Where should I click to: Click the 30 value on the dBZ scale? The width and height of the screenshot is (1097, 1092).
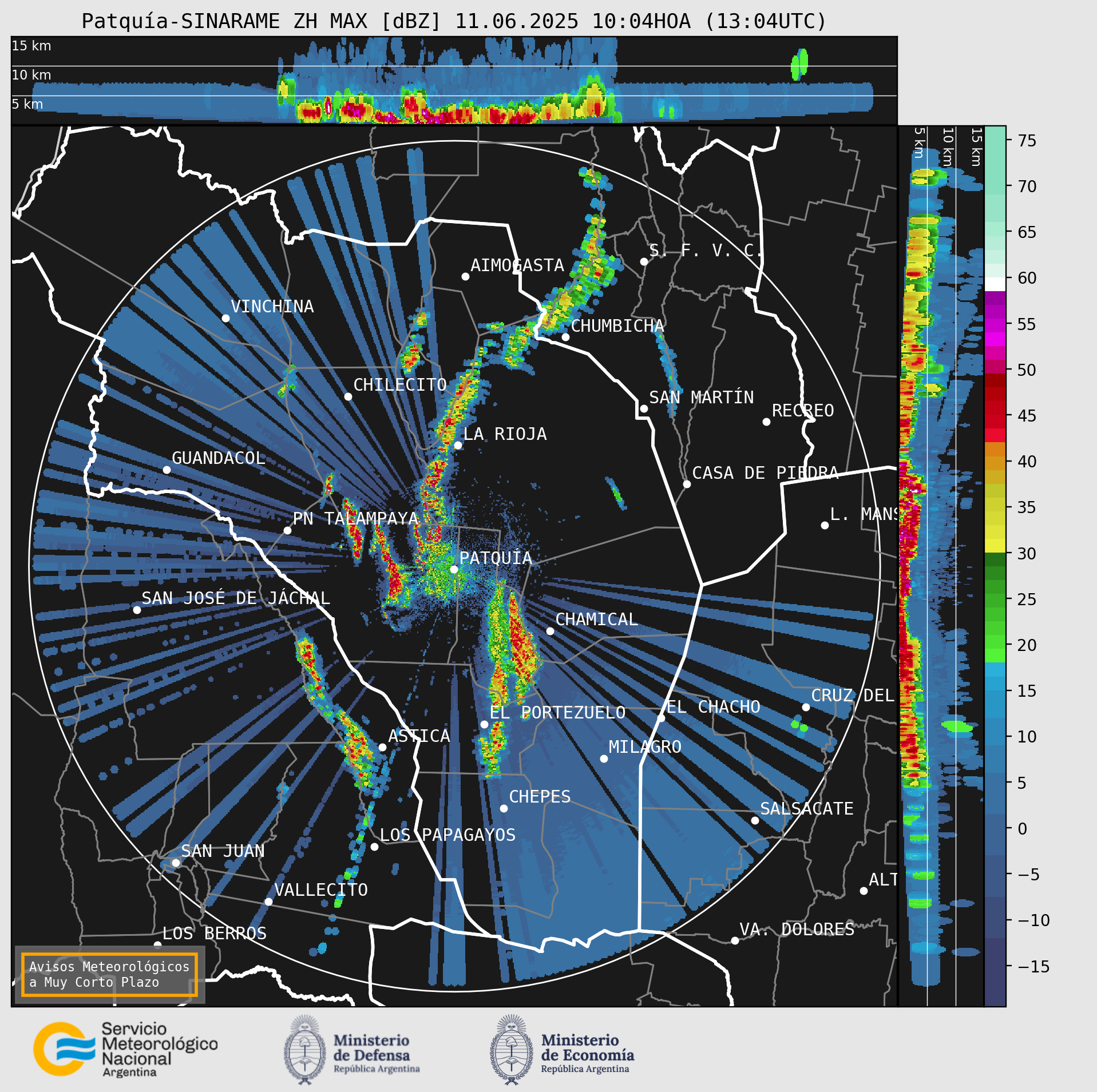click(1027, 554)
